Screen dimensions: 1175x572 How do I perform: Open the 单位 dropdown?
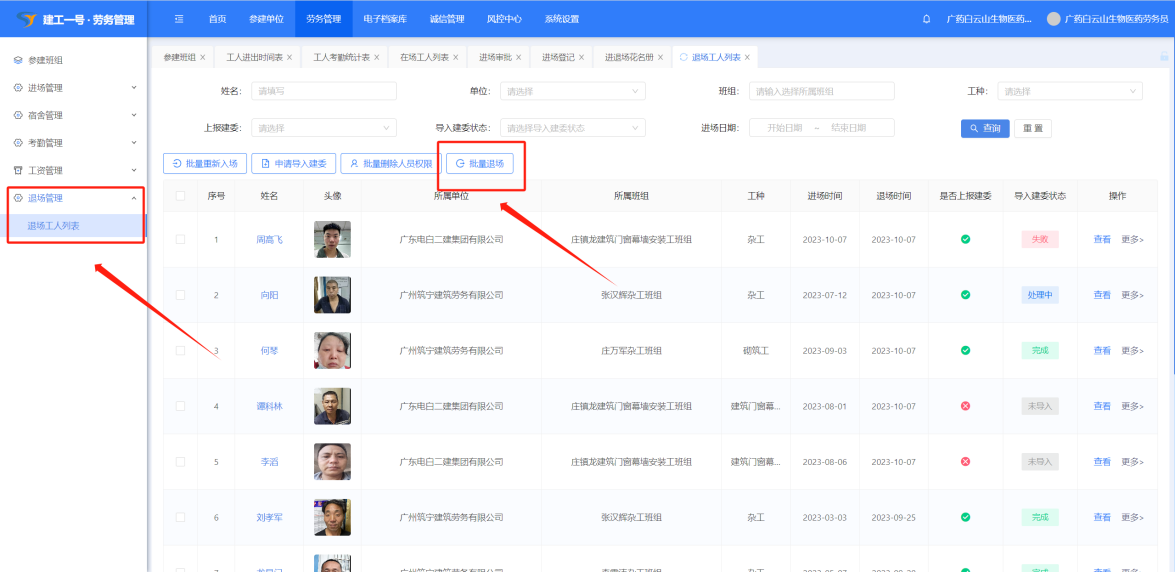pyautogui.click(x=571, y=91)
